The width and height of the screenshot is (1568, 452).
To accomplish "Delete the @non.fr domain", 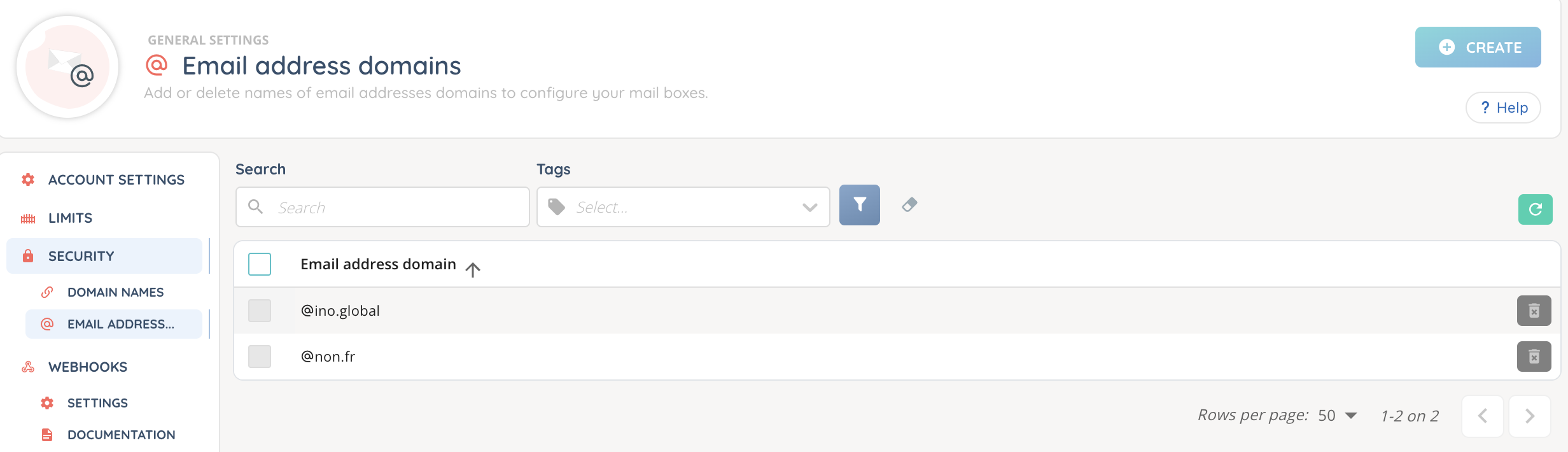I will pos(1534,357).
